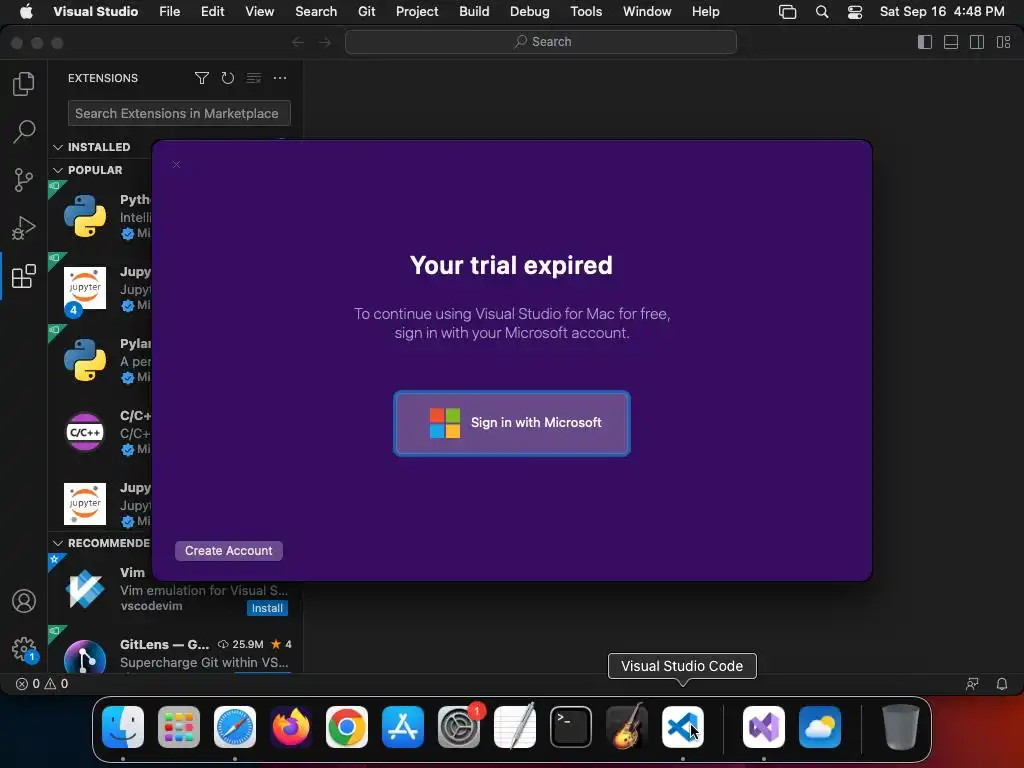Focus the Search Extensions in Marketplace field
Screen dimensions: 1024x768
tap(179, 113)
